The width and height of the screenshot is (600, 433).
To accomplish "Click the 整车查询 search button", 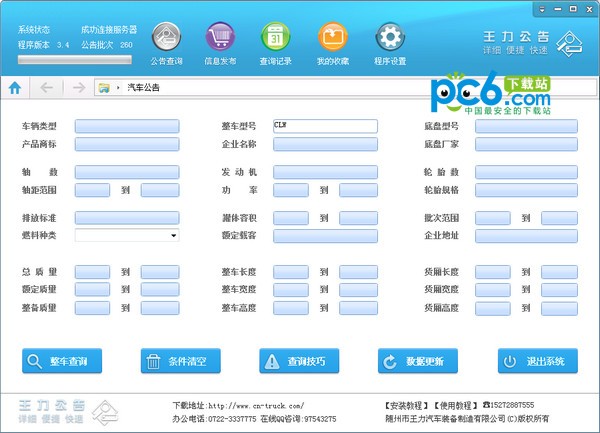I will (62, 361).
